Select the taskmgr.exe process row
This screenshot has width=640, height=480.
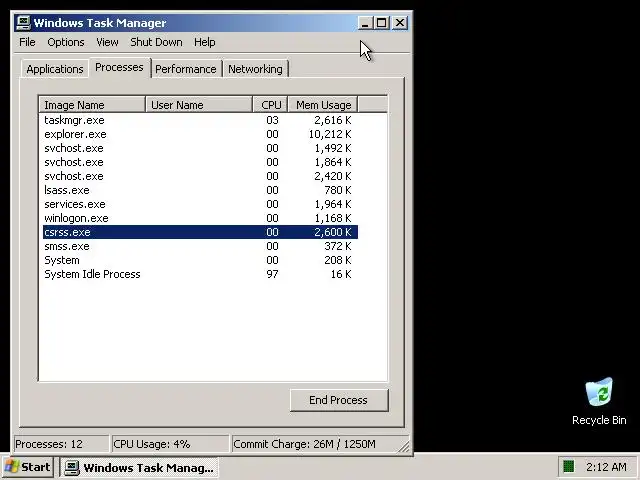(200, 120)
